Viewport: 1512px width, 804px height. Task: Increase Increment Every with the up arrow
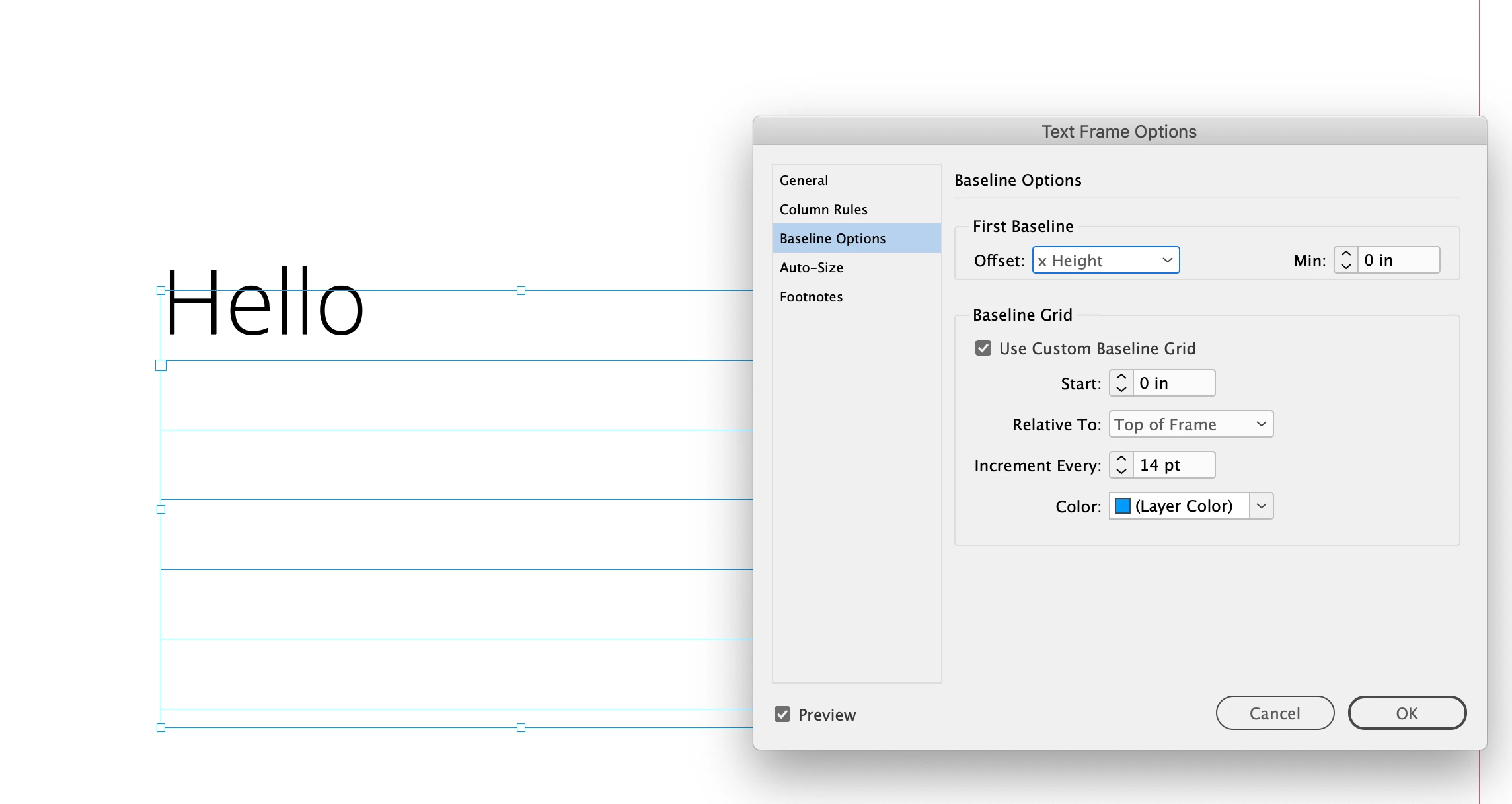(1121, 459)
